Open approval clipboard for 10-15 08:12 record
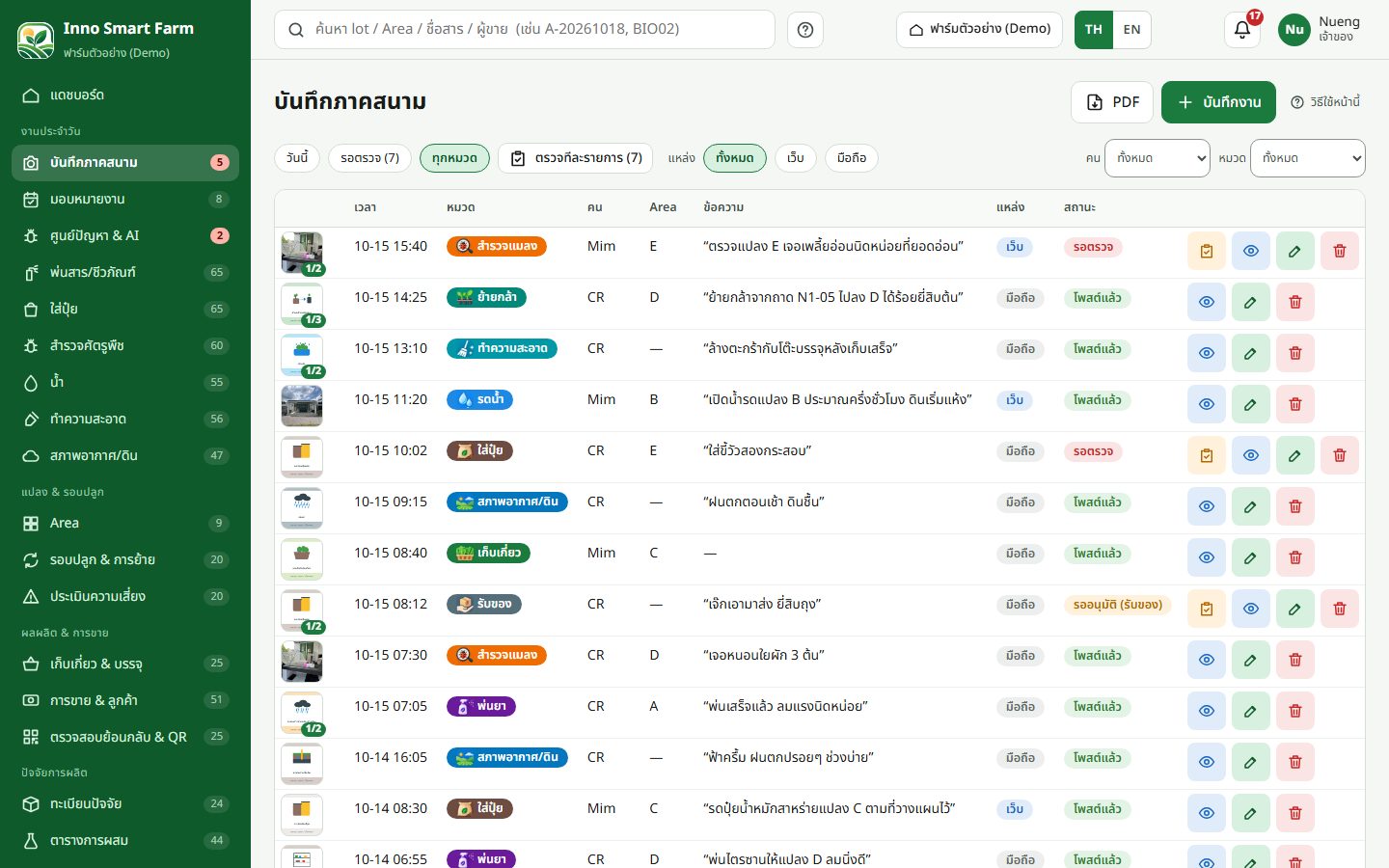The height and width of the screenshot is (868, 1389). (1207, 610)
